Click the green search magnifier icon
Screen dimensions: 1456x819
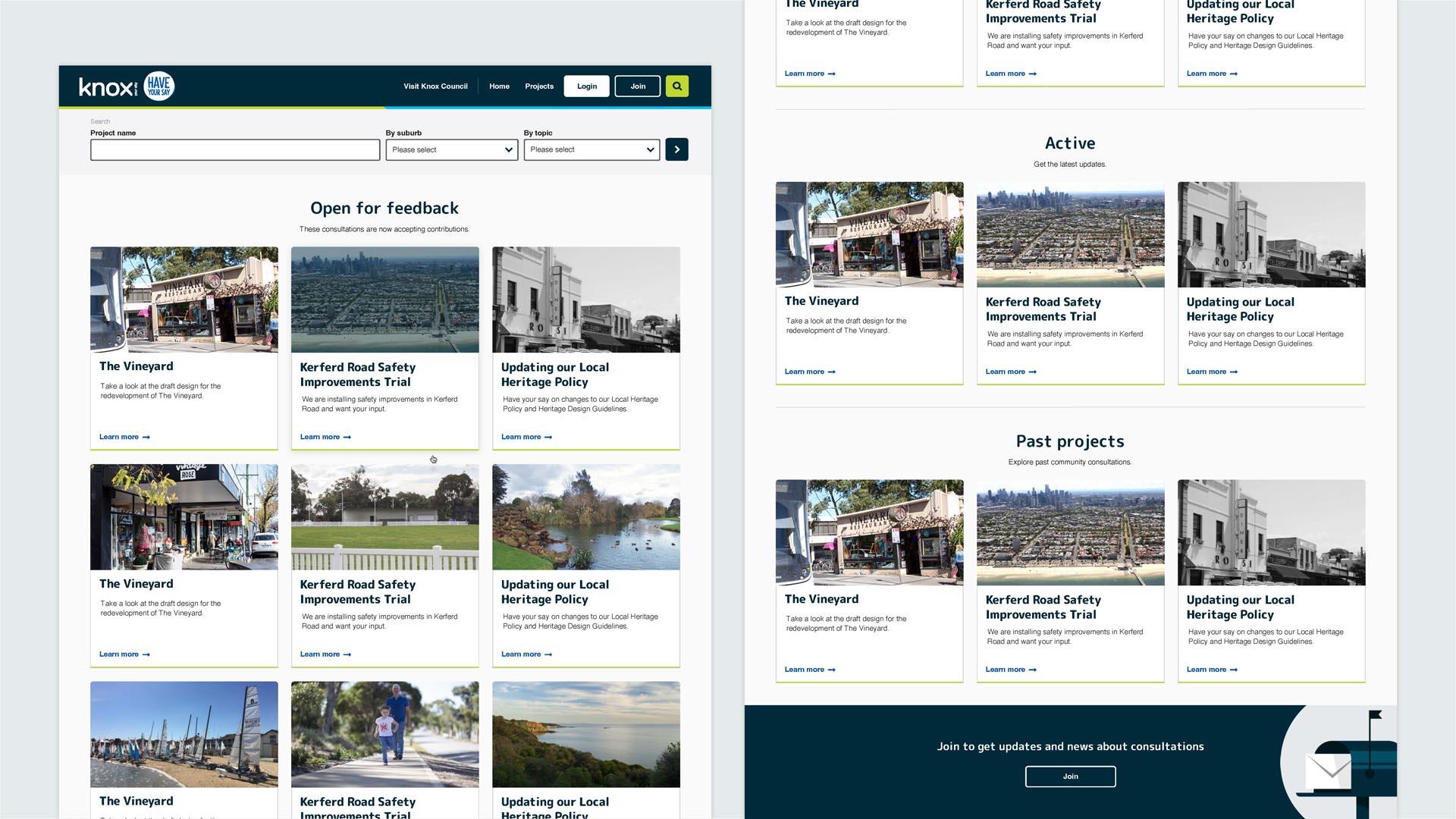pos(676,86)
